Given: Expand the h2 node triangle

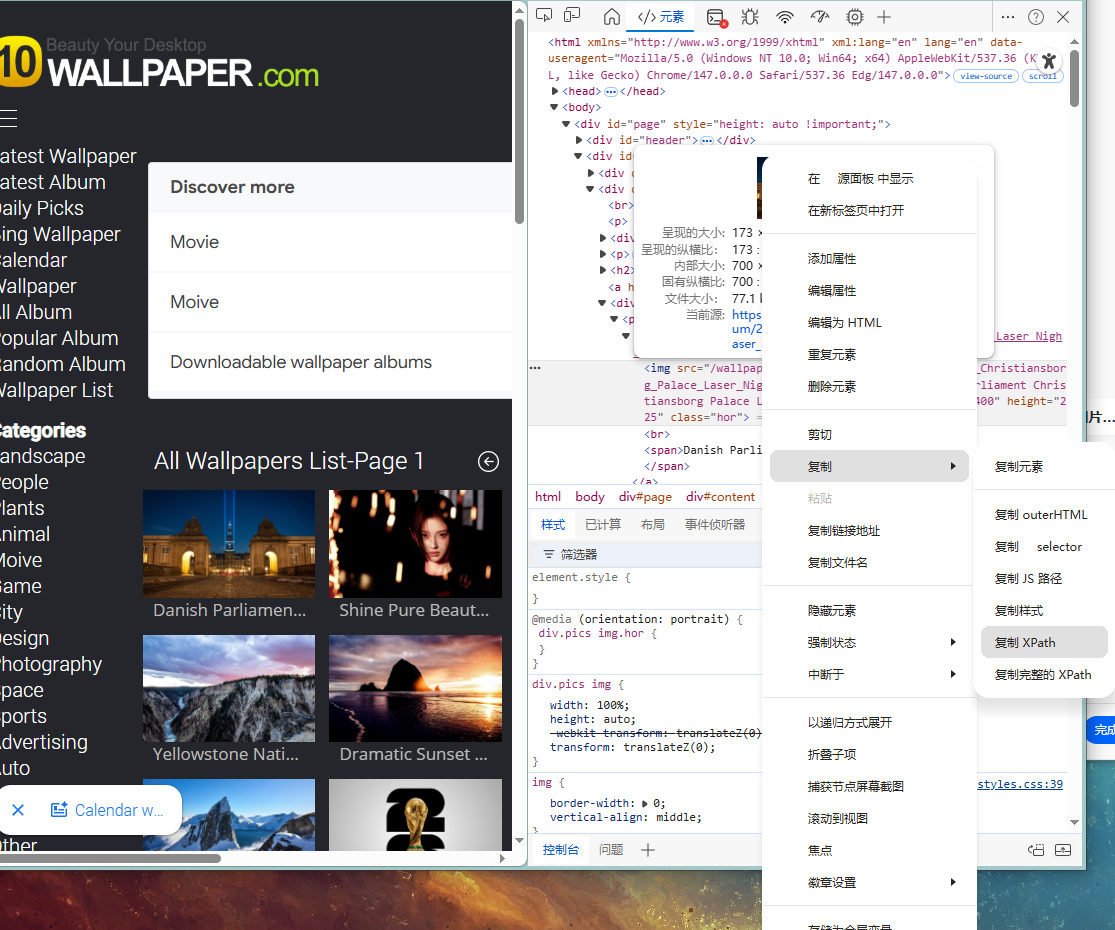Looking at the screenshot, I should coord(603,270).
